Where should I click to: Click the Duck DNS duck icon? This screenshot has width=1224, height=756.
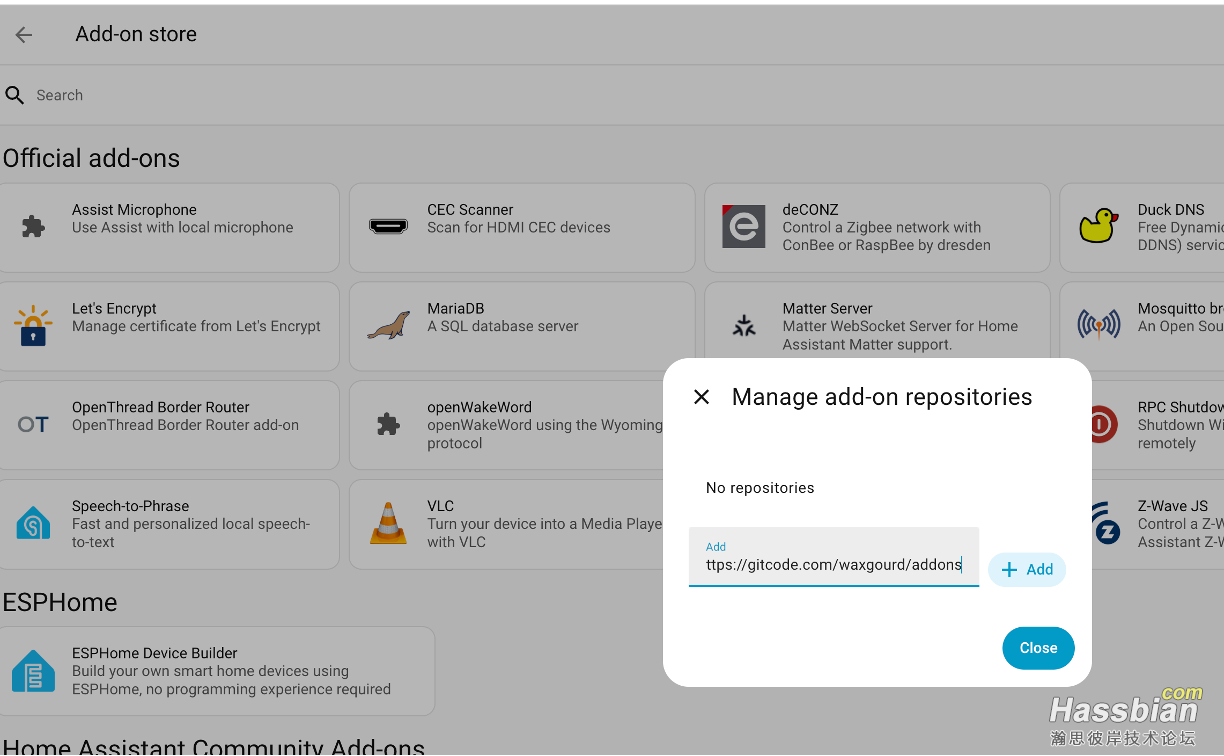click(1098, 226)
